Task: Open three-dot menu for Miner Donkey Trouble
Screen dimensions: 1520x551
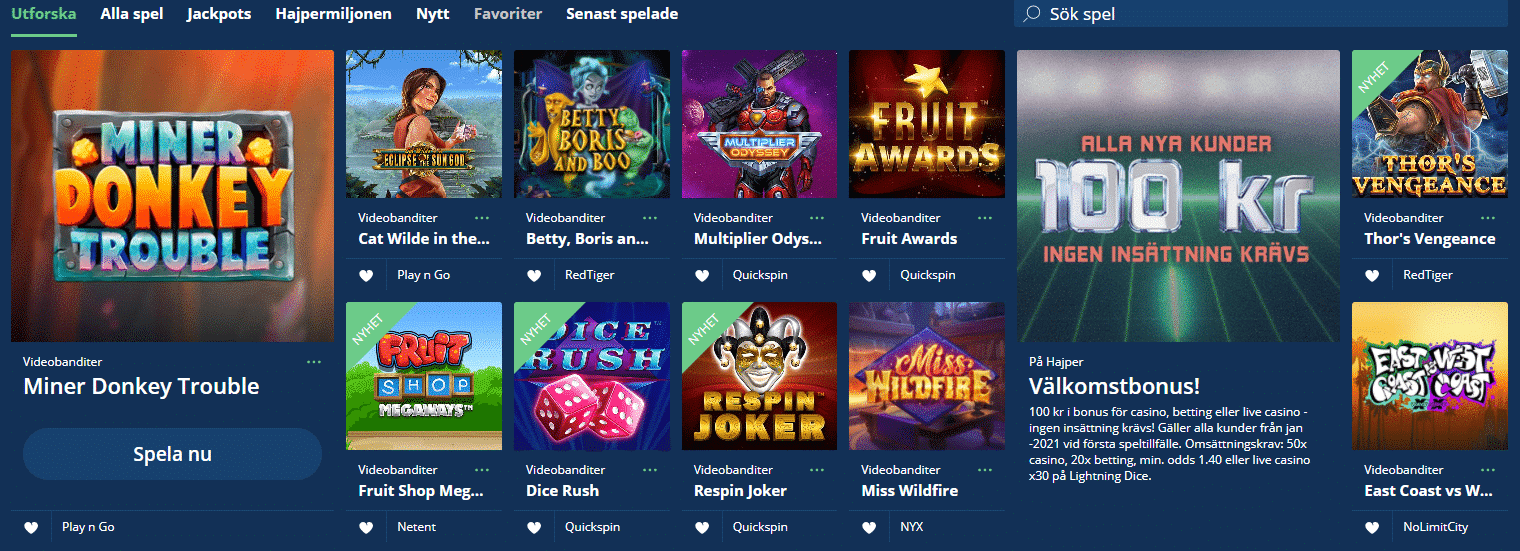Action: pyautogui.click(x=314, y=362)
